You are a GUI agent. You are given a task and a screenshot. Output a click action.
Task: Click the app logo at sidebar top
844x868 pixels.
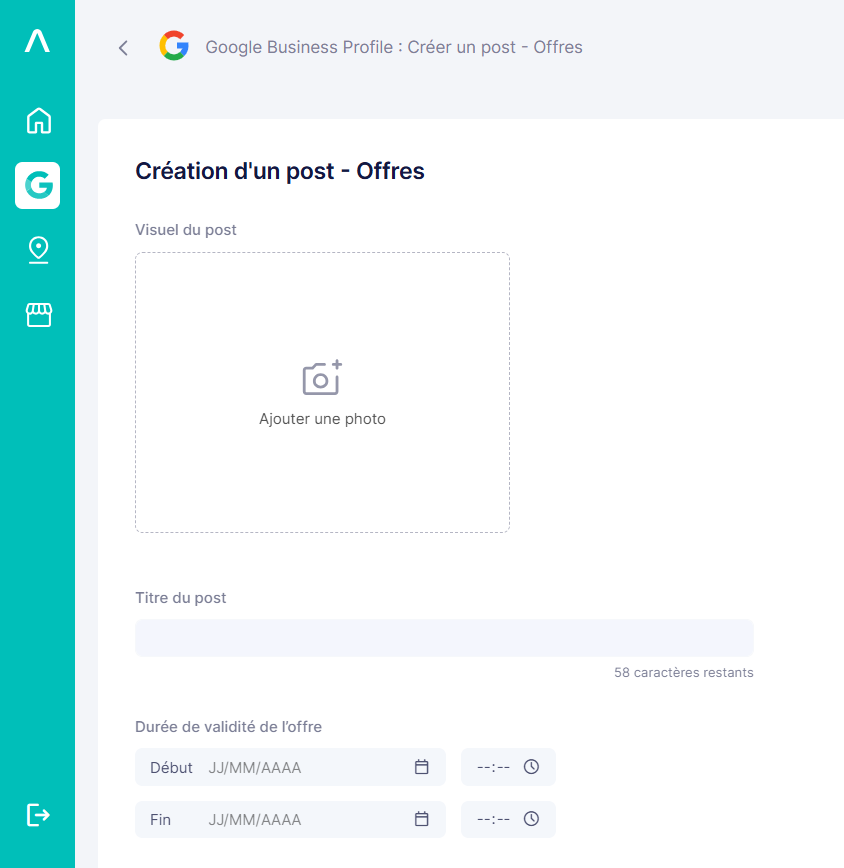click(37, 42)
